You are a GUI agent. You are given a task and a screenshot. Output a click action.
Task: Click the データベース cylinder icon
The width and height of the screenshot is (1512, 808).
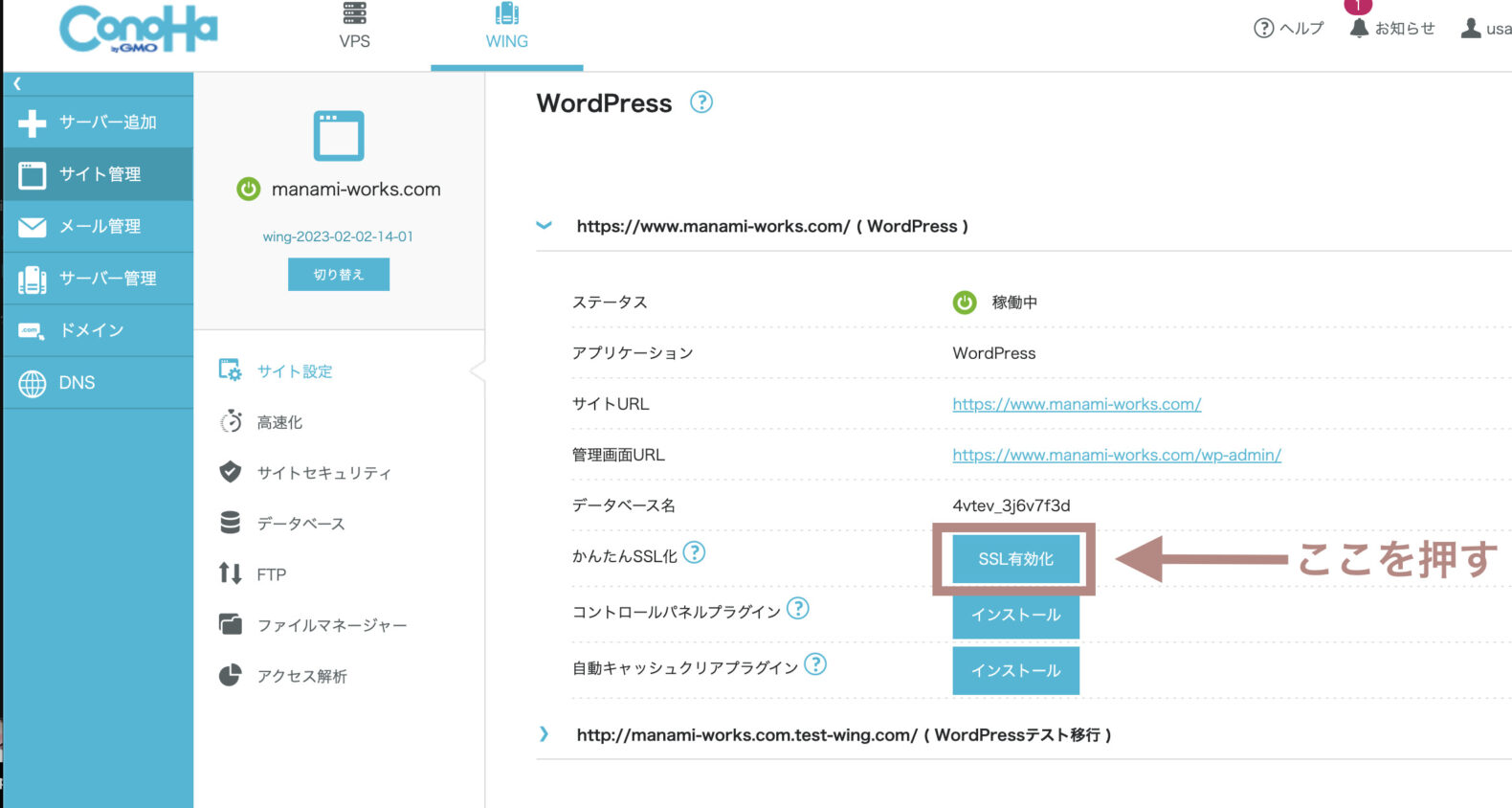click(x=230, y=522)
